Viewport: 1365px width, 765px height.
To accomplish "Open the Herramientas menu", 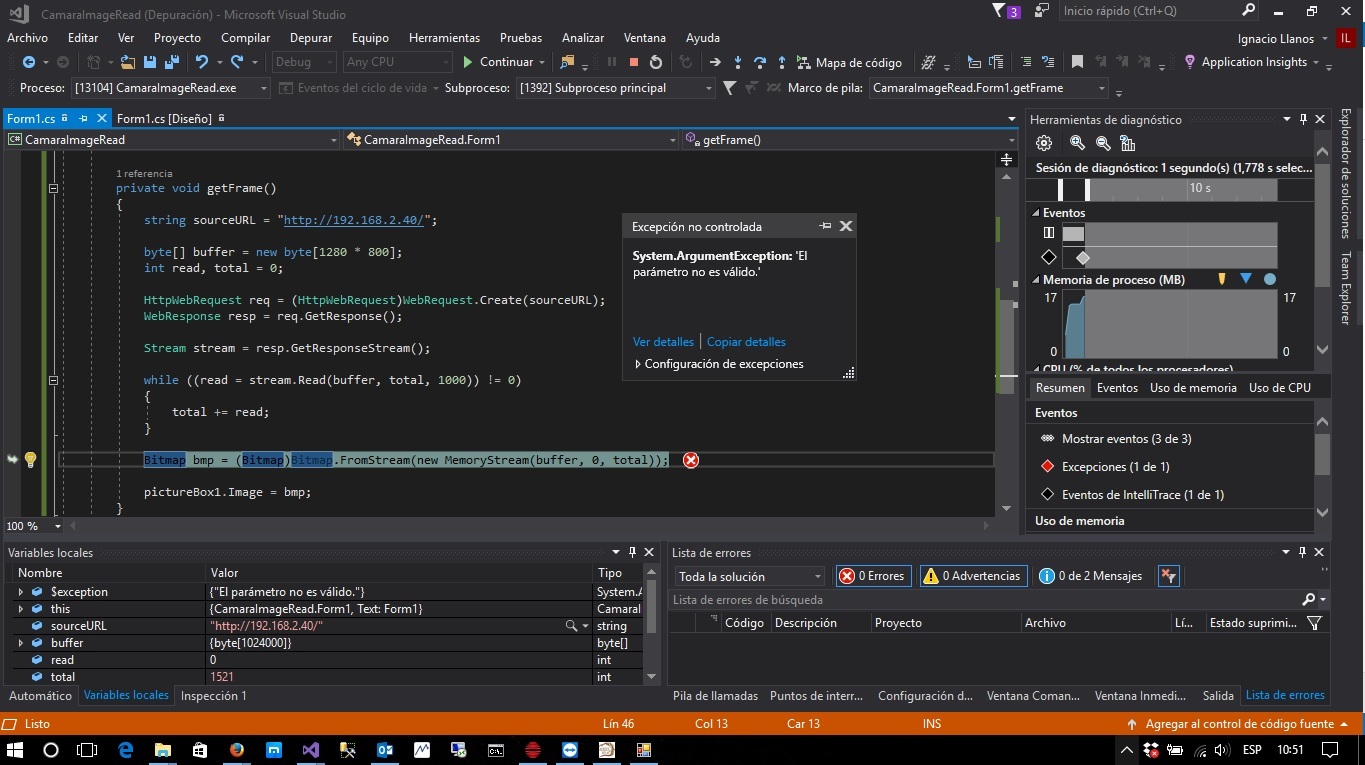I will click(x=444, y=37).
